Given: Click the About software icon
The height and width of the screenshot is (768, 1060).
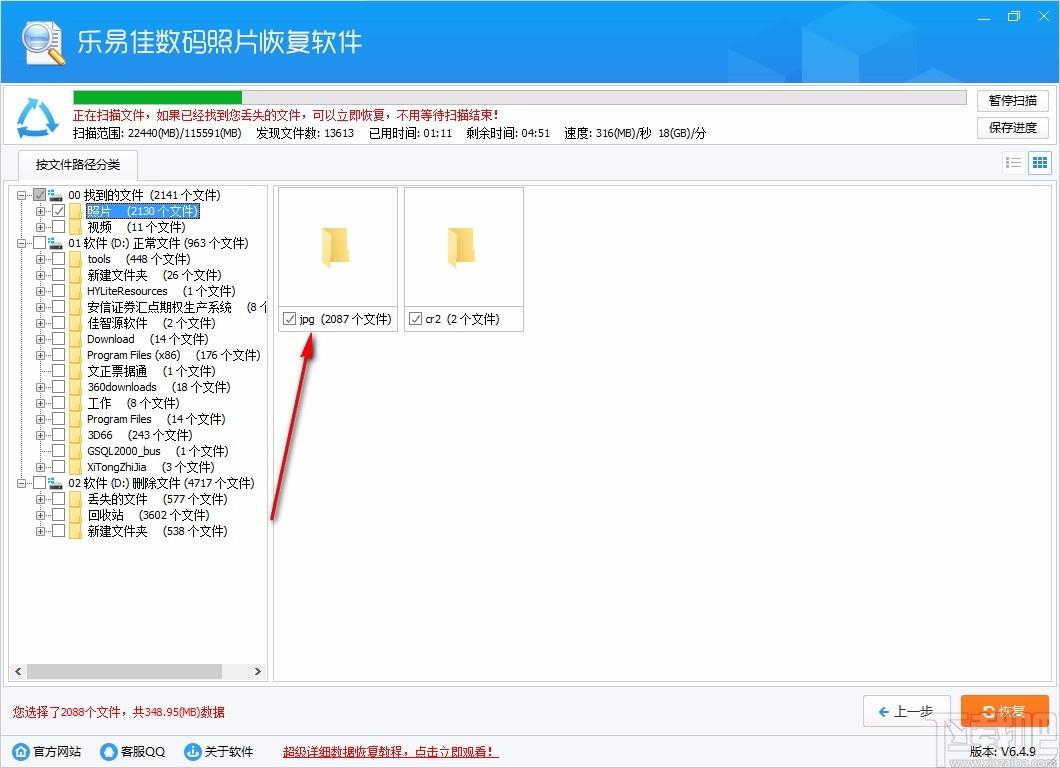Looking at the screenshot, I should pyautogui.click(x=193, y=751).
